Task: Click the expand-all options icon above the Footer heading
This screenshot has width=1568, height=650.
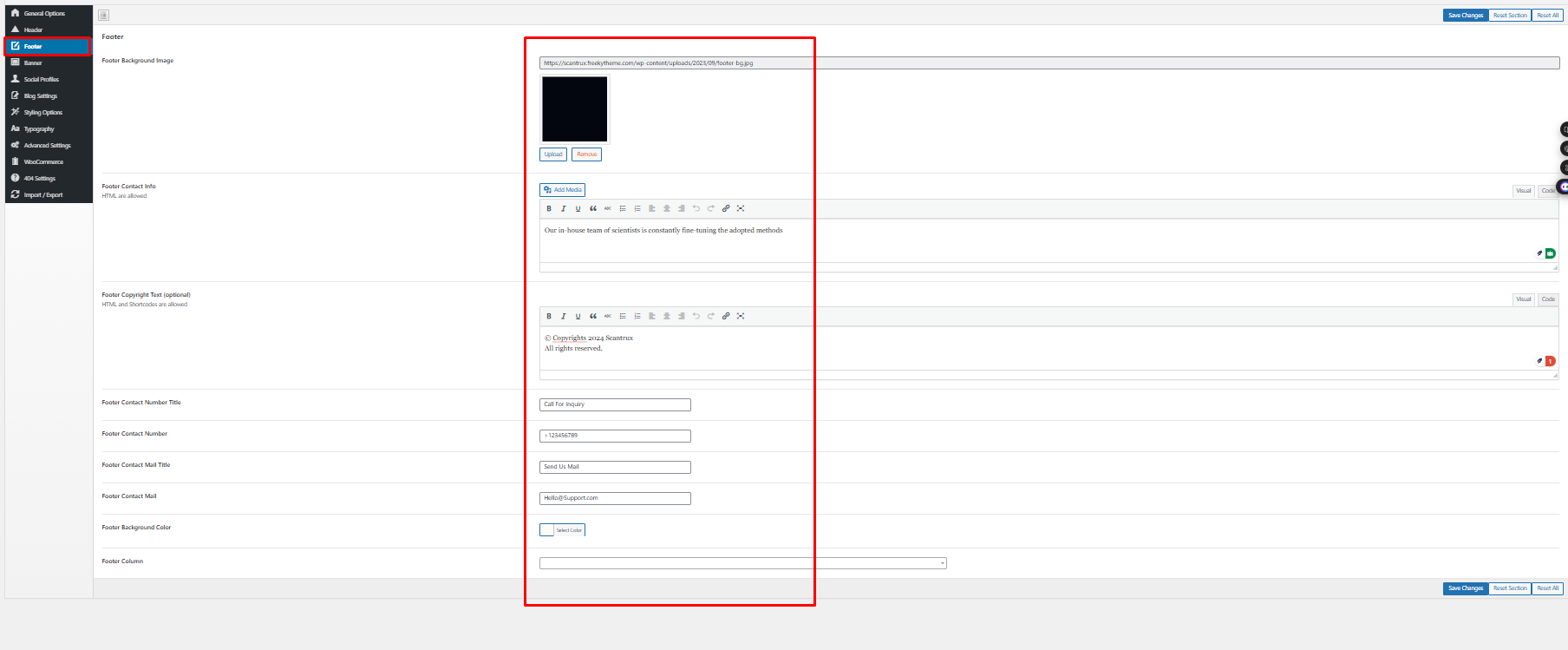Action: click(x=104, y=15)
